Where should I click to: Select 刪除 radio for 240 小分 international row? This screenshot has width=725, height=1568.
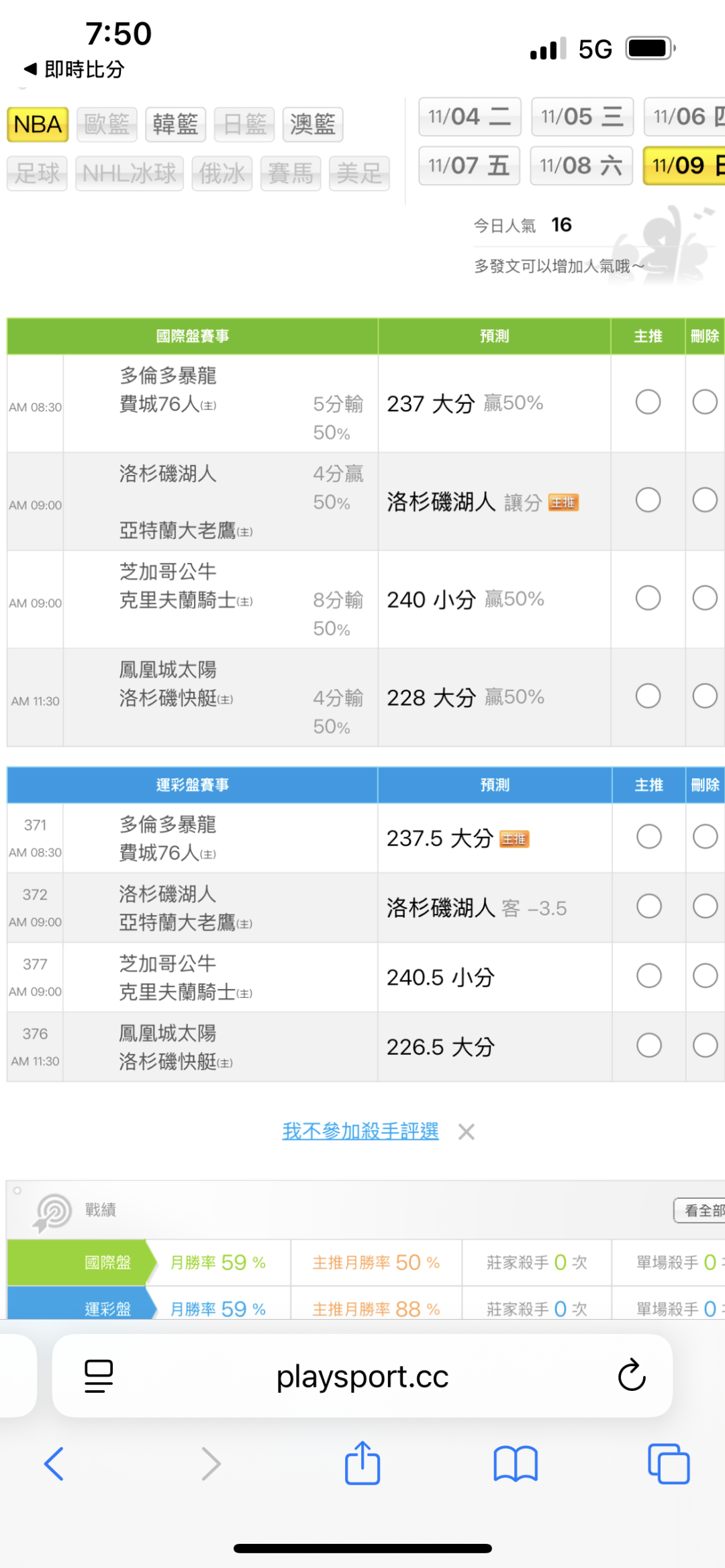click(x=705, y=598)
